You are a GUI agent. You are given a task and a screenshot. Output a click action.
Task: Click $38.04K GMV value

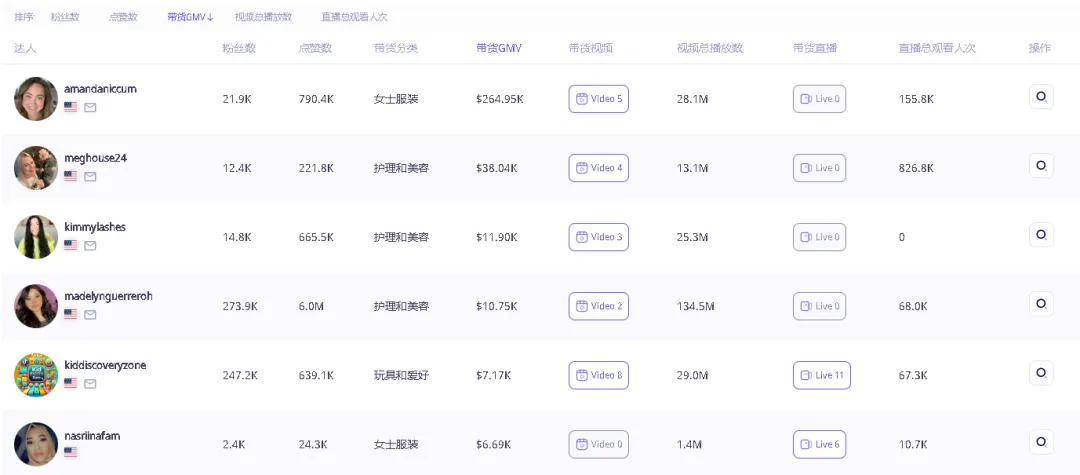click(497, 168)
